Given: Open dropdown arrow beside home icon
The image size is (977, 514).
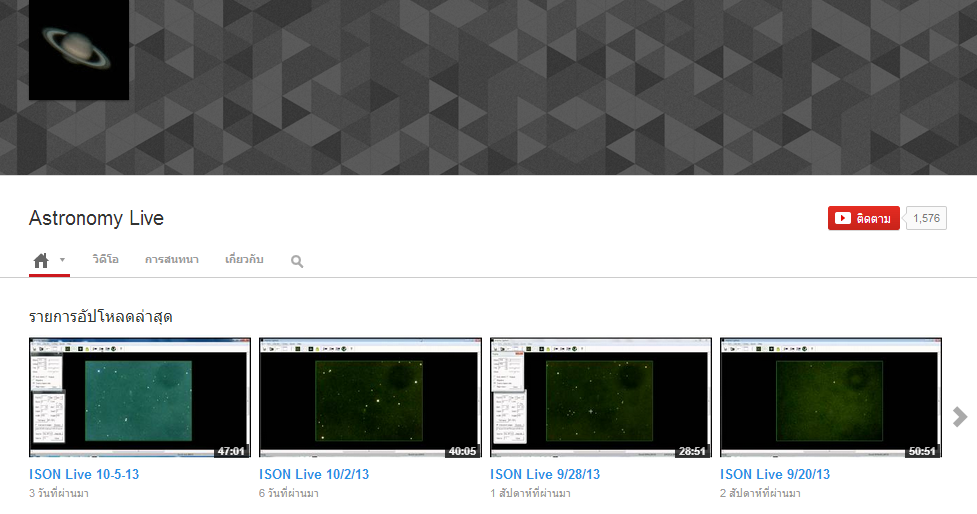Looking at the screenshot, I should coord(62,260).
